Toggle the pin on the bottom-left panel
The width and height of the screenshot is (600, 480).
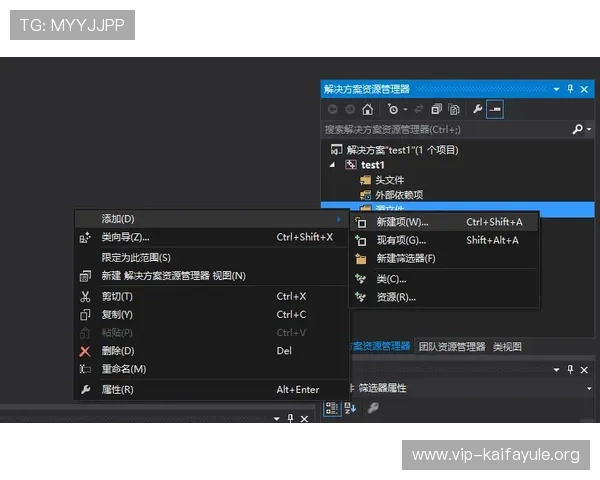[x=290, y=418]
